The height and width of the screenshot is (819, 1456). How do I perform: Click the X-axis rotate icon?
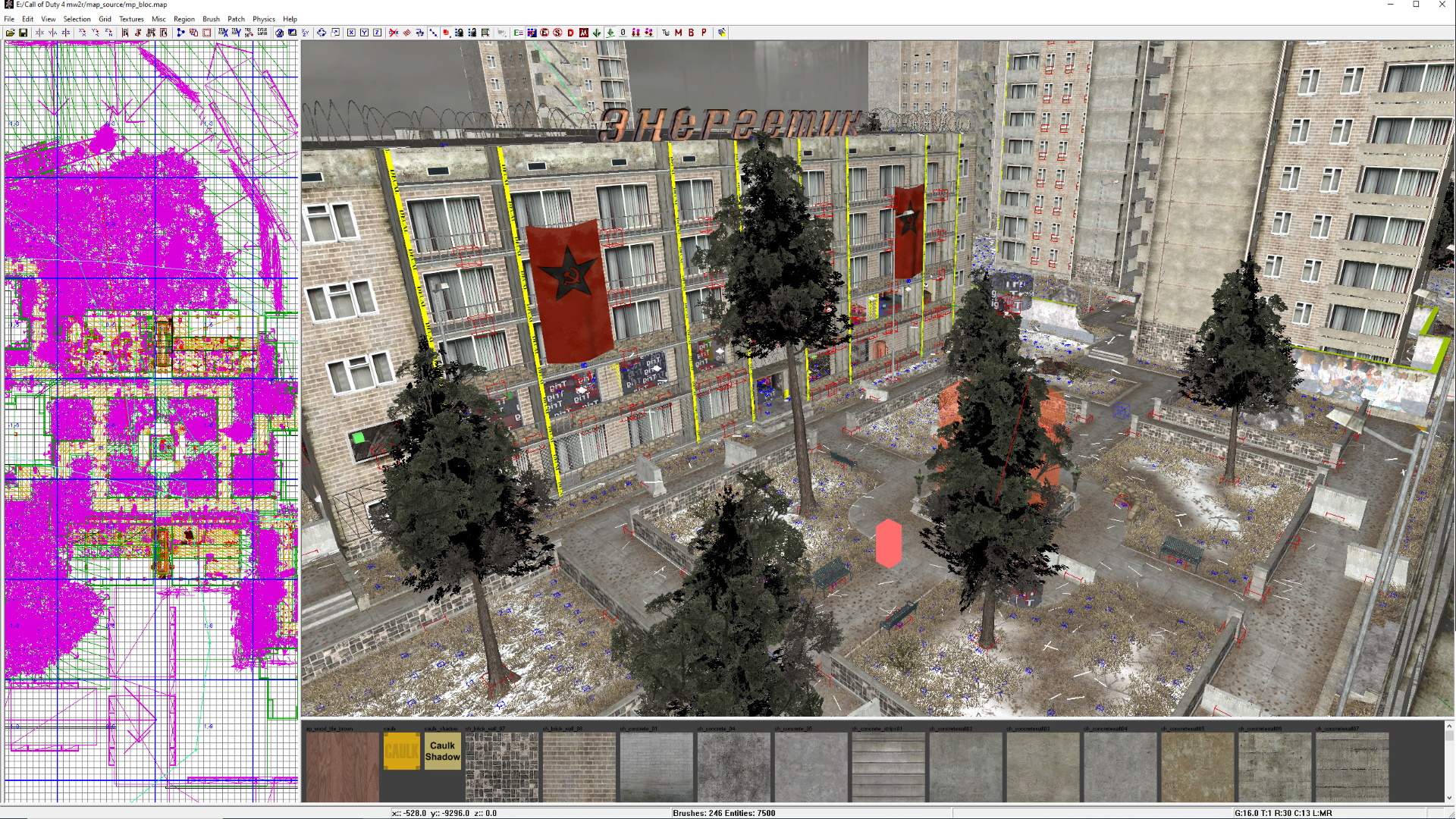(82, 33)
